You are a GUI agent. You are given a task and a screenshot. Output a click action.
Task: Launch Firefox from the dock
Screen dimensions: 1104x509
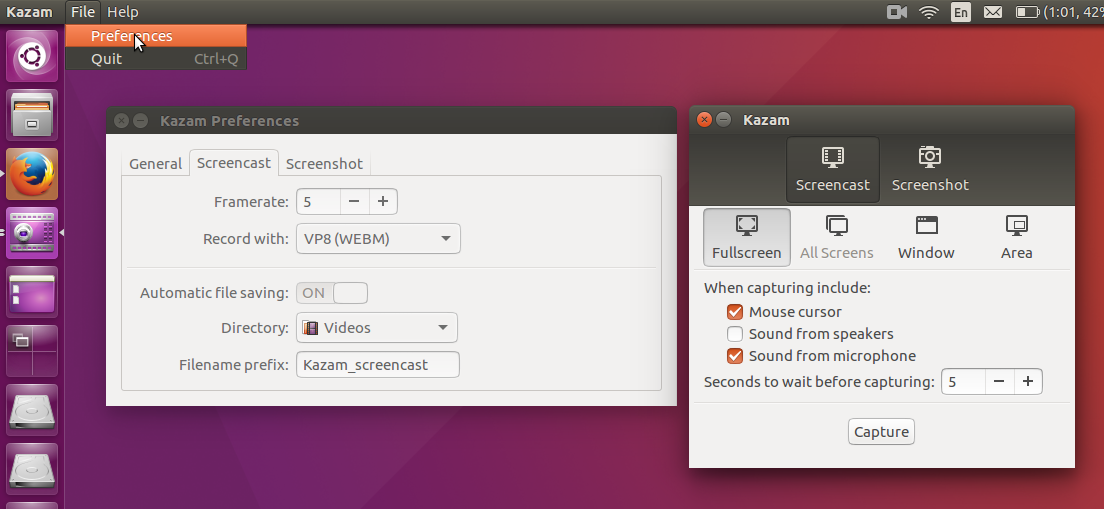32,174
